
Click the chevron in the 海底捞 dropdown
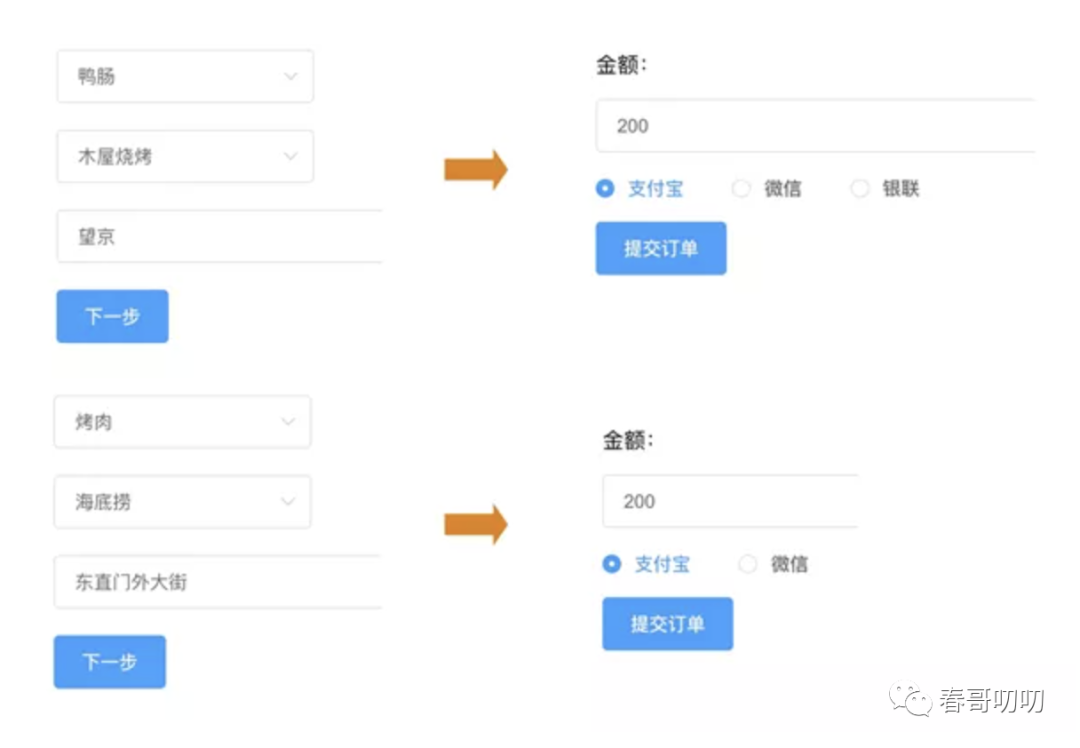pyautogui.click(x=288, y=502)
